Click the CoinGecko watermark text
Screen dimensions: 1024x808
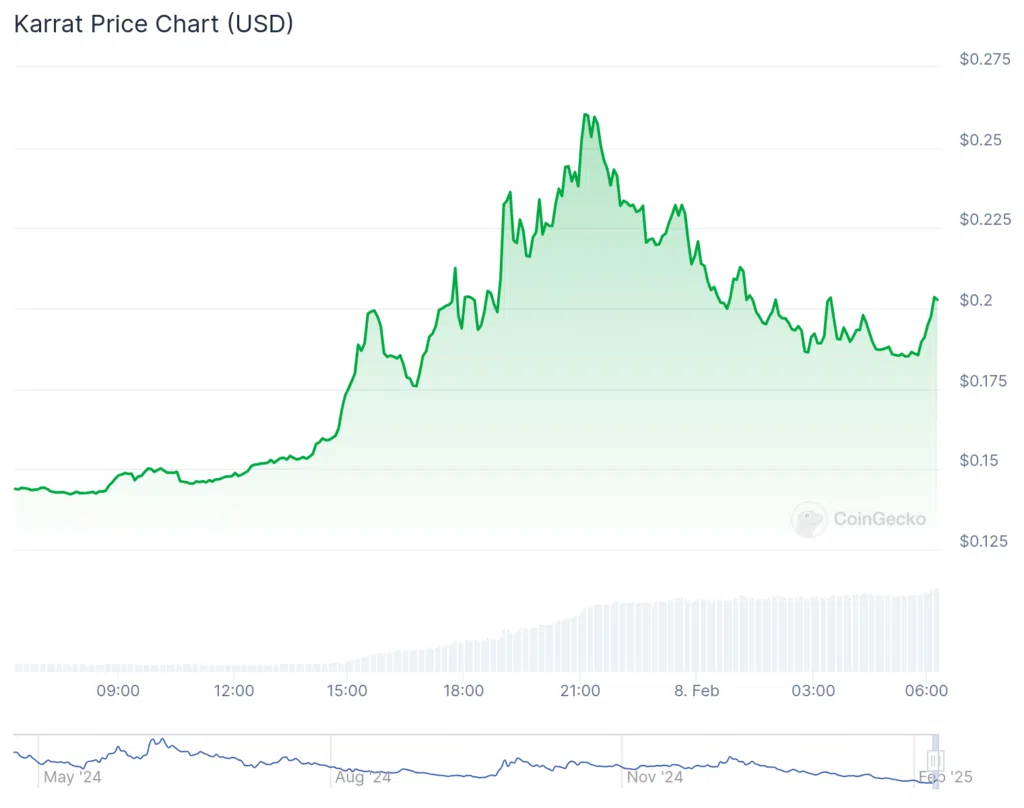pyautogui.click(x=879, y=519)
